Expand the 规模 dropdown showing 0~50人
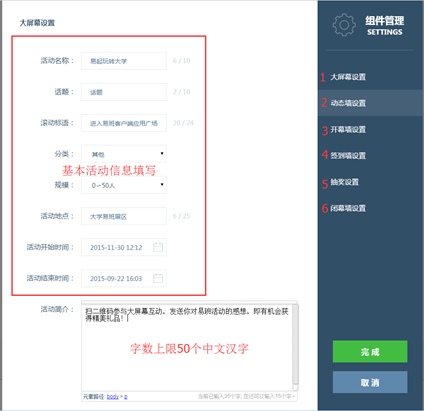424x411 pixels. click(124, 185)
